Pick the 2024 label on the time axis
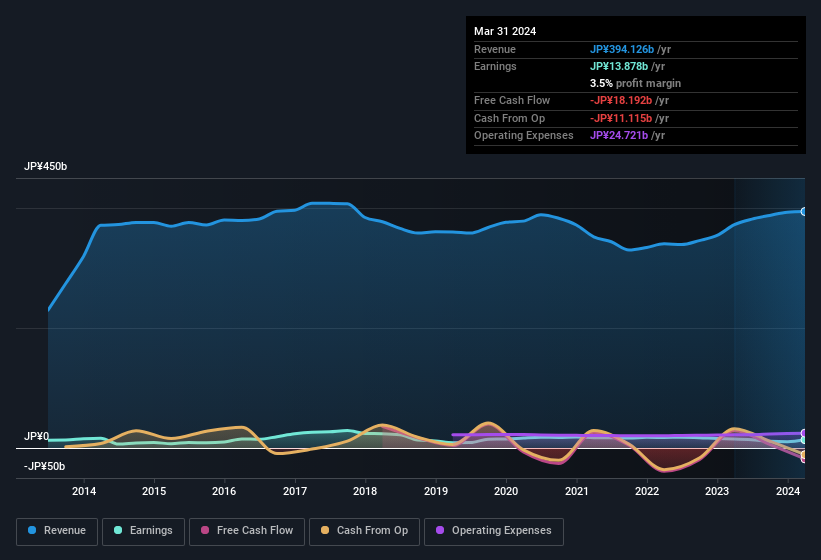Screen dimensions: 821x560 point(788,491)
